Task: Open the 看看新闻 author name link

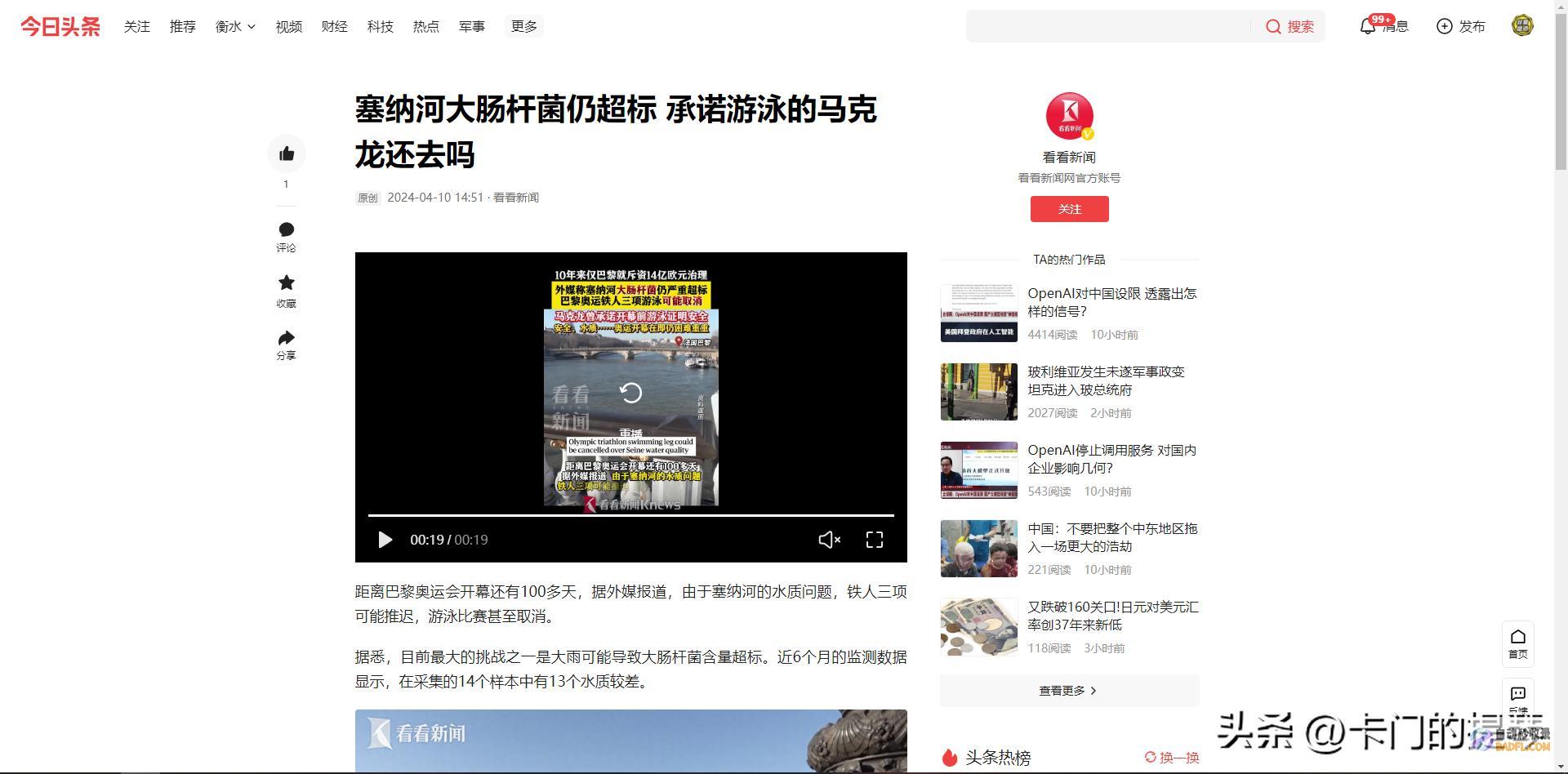Action: coord(1069,158)
